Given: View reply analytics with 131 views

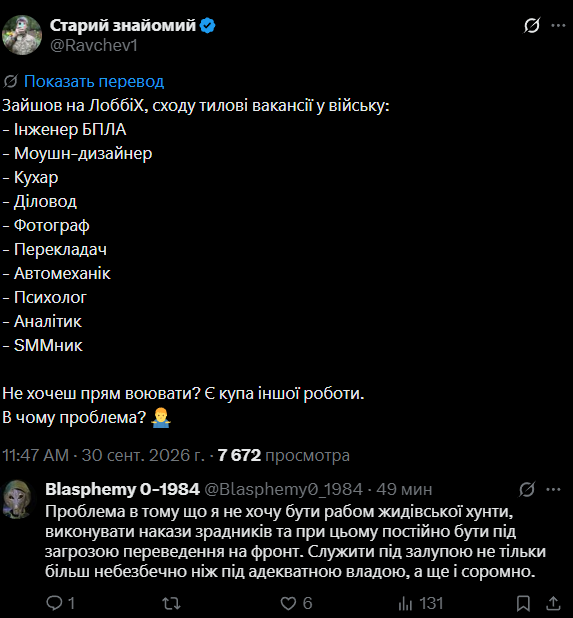Looking at the screenshot, I should click(x=420, y=603).
